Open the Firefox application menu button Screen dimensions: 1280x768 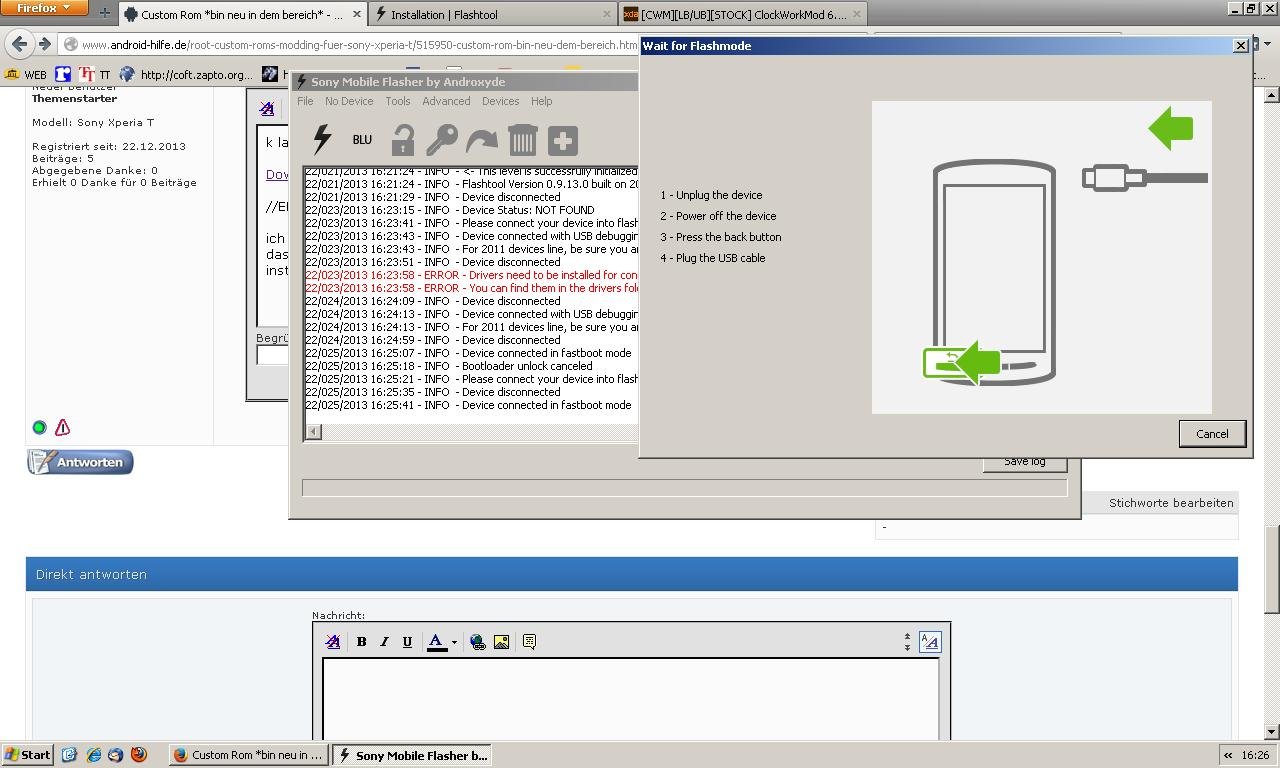(x=44, y=8)
